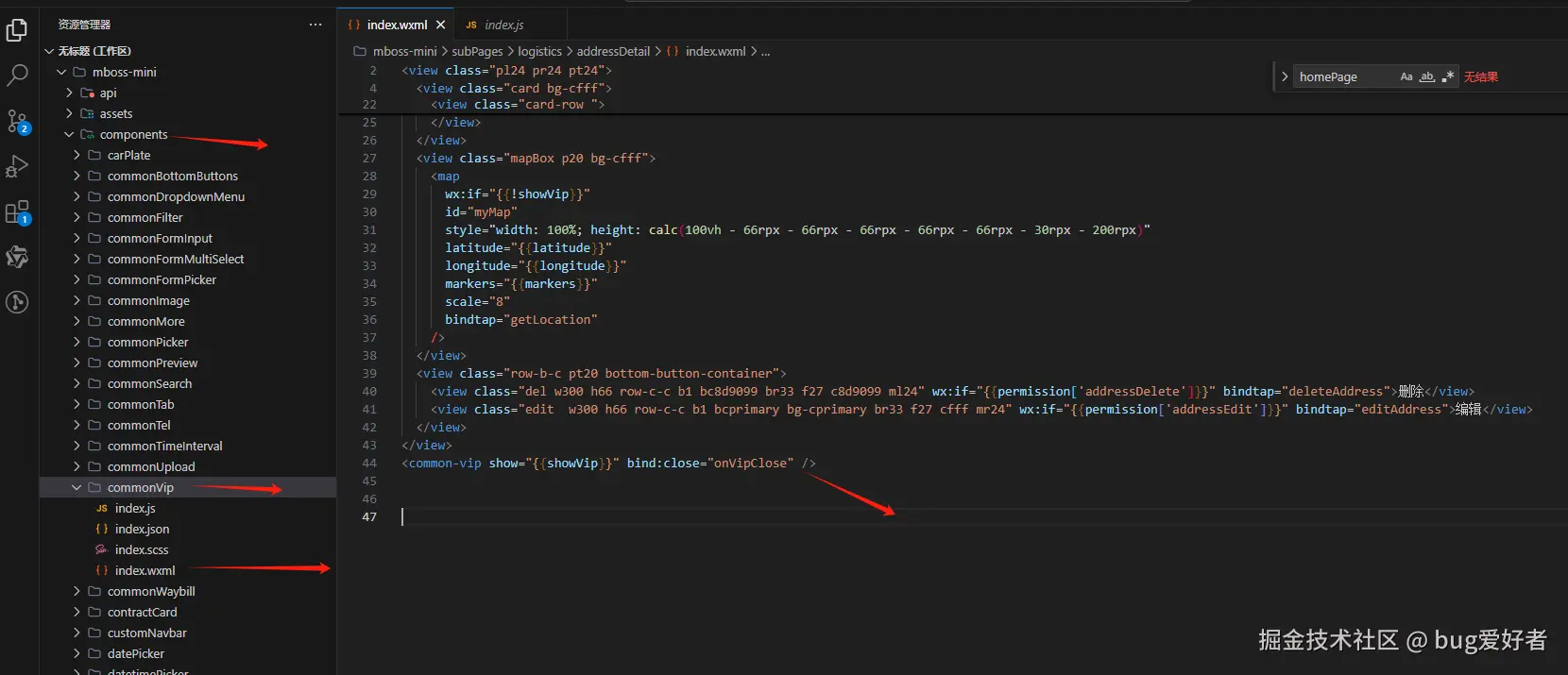Click line number 44 in the gutter
The width and height of the screenshot is (1568, 675).
[x=369, y=464]
